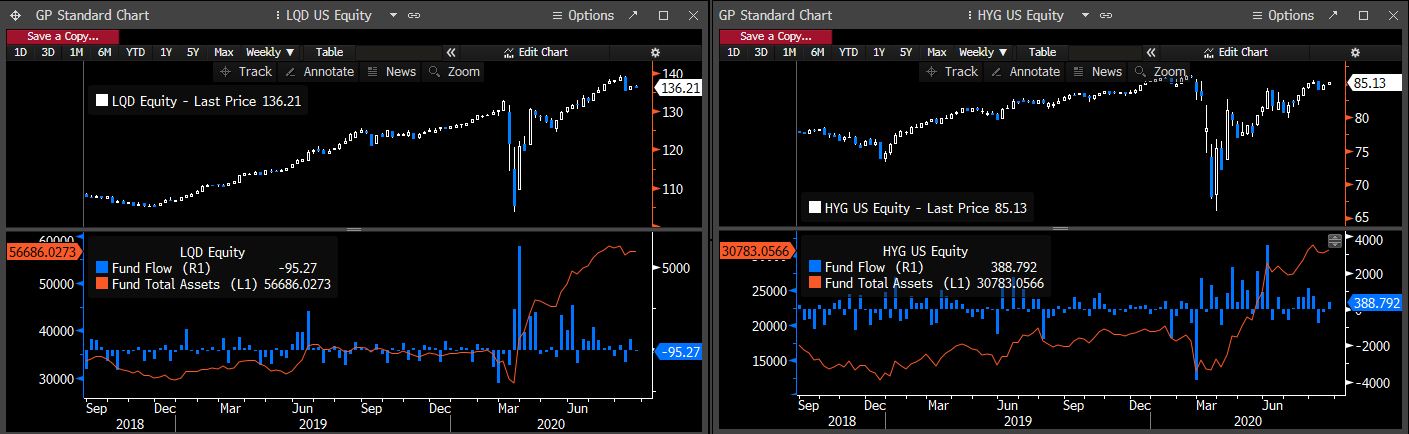Activate Track crosshair in LQD chart
The width and height of the screenshot is (1409, 434).
[246, 71]
